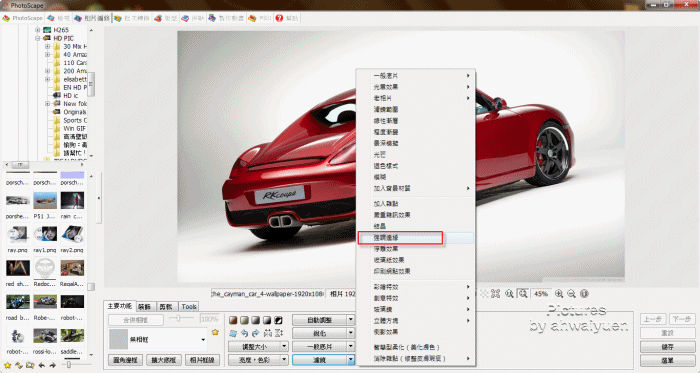700x373 pixels.
Task: Go forward using the right arrow below thumbnails
Action: pyautogui.click(x=53, y=365)
